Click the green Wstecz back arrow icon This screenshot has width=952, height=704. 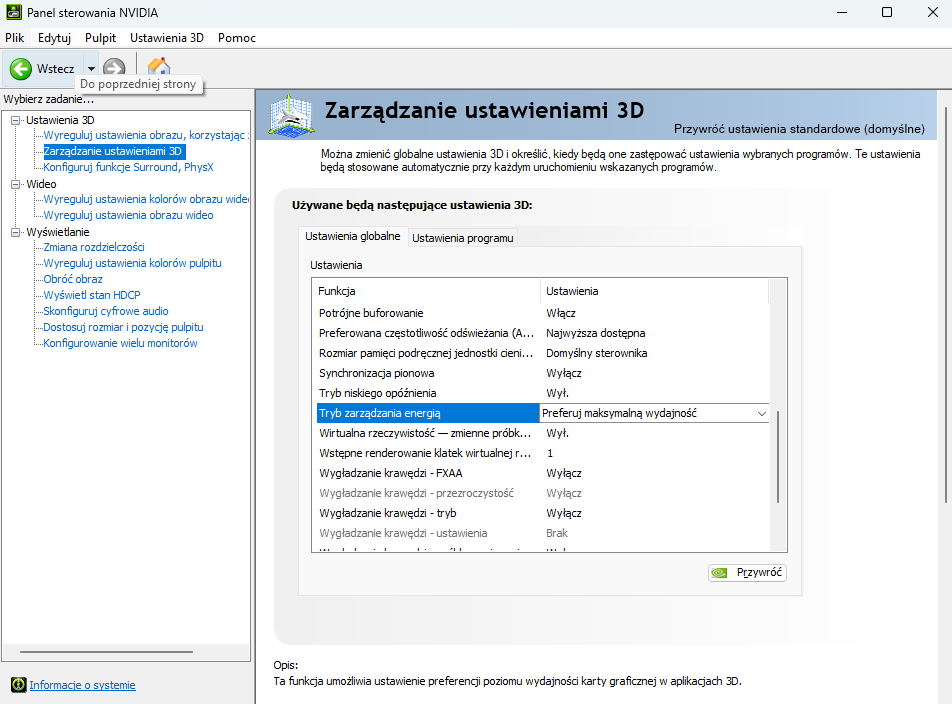point(21,69)
